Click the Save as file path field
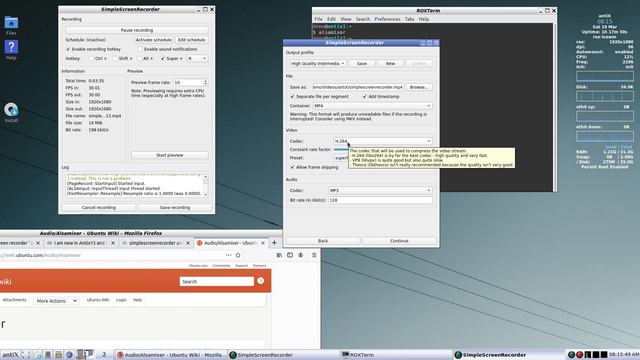Screen dimensions: 640x360 (x=358, y=87)
